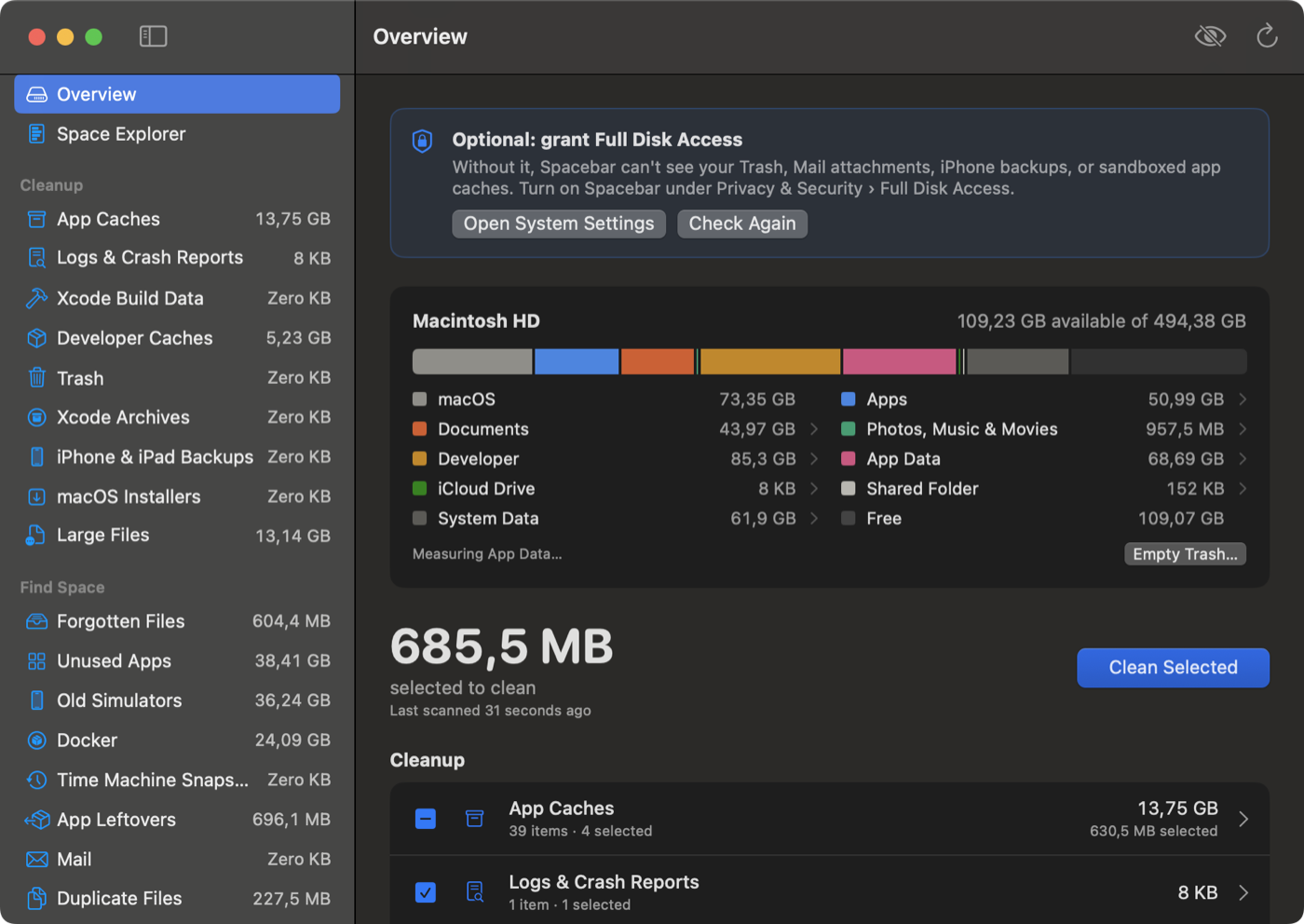Open Duplicate Files in the sidebar

[x=177, y=899]
